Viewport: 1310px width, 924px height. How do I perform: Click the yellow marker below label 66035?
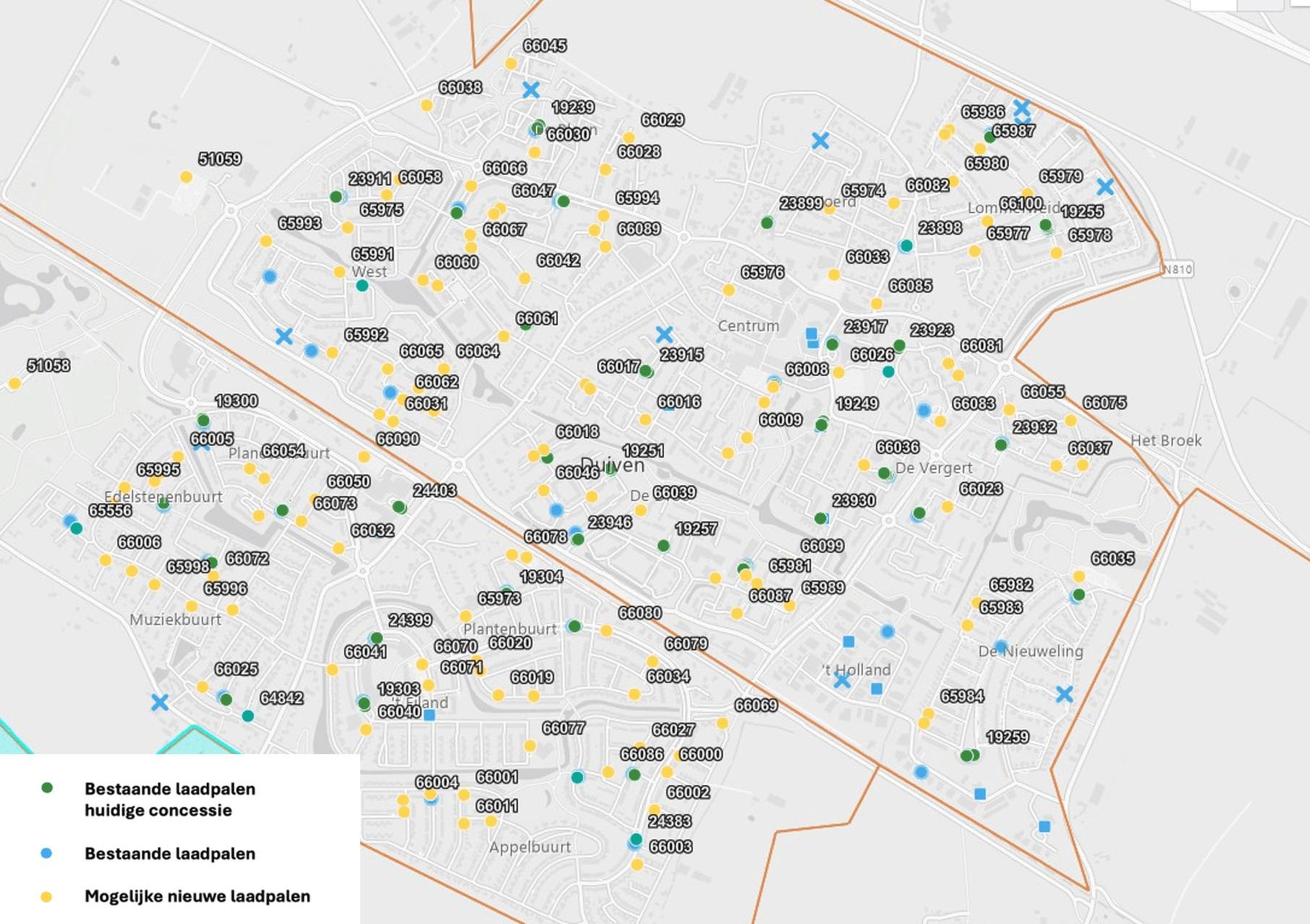(1079, 576)
